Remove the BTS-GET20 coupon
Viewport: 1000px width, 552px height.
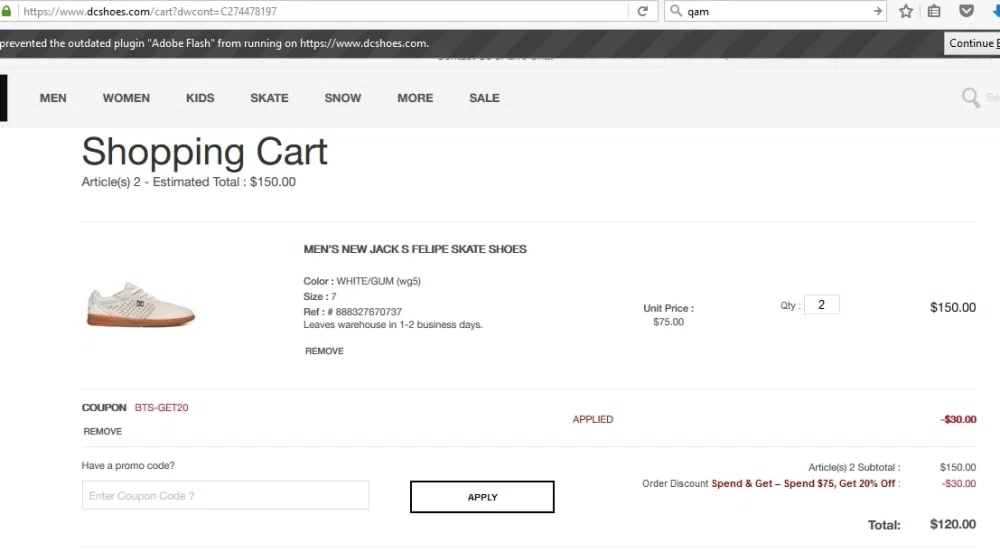(x=103, y=432)
